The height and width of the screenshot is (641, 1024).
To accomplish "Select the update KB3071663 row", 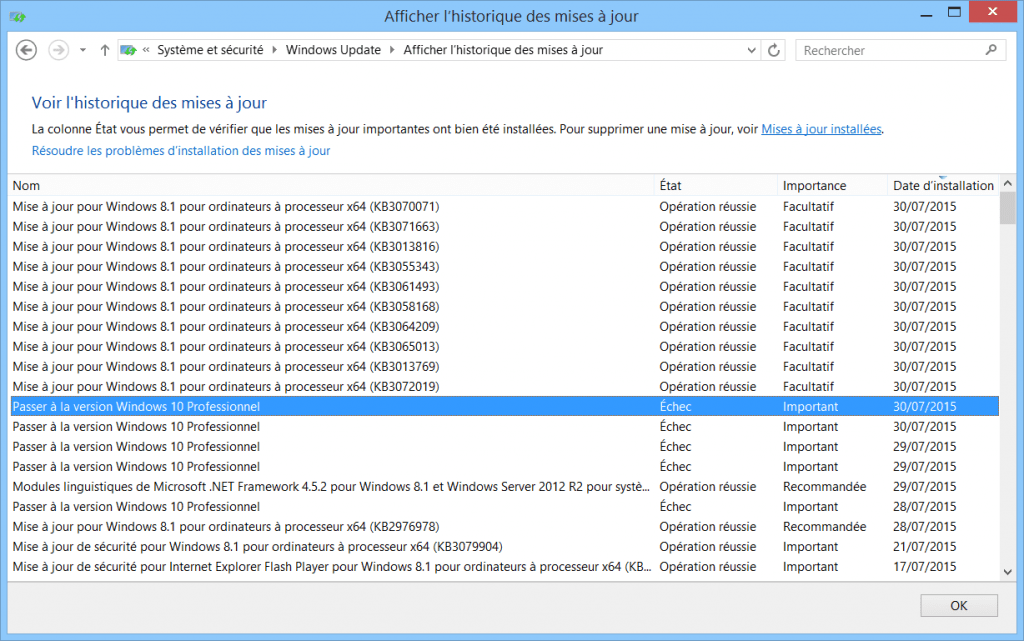I will (504, 227).
